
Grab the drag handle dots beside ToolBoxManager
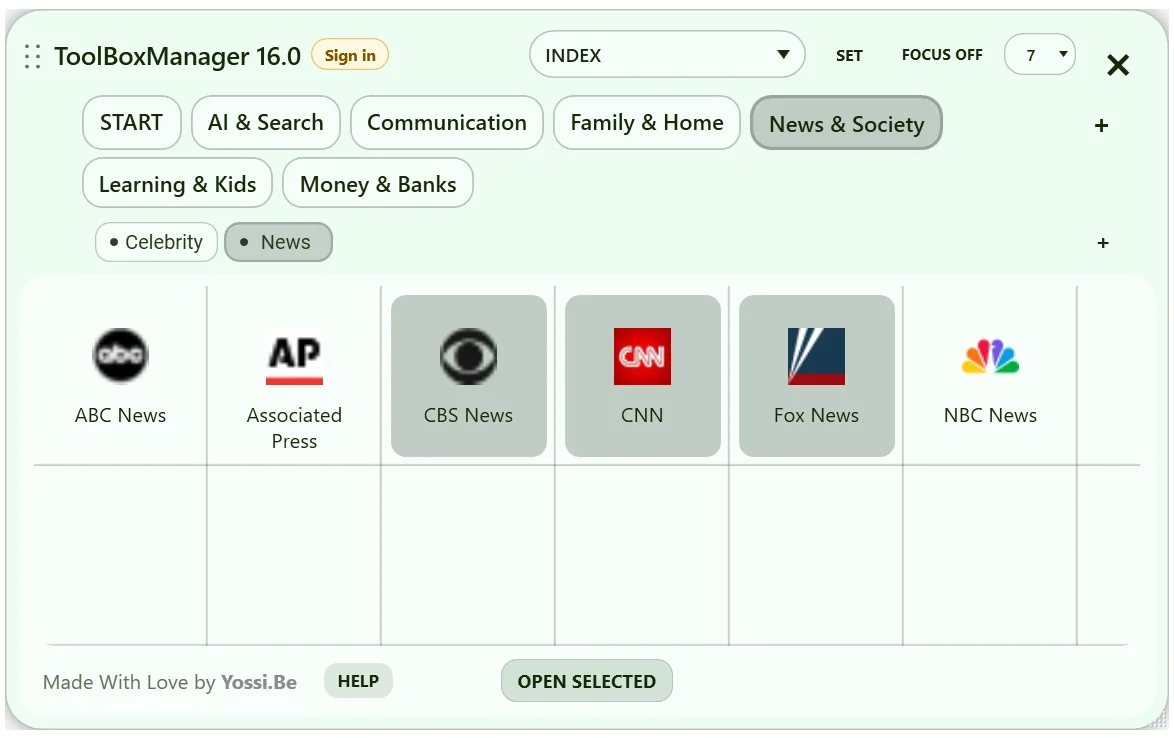click(x=32, y=56)
